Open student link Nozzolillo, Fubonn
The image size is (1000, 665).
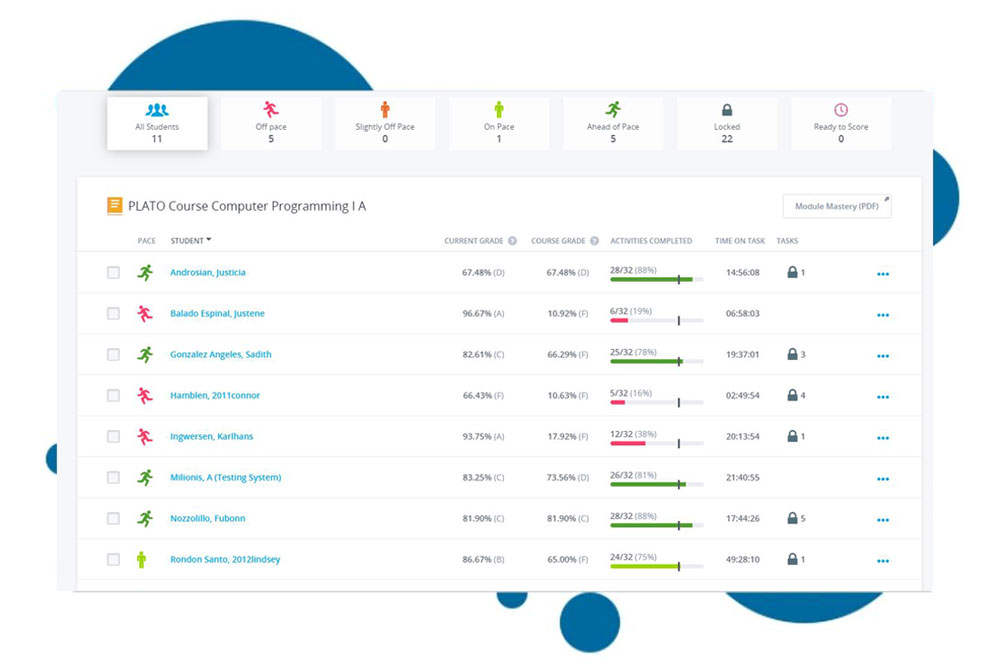(207, 518)
